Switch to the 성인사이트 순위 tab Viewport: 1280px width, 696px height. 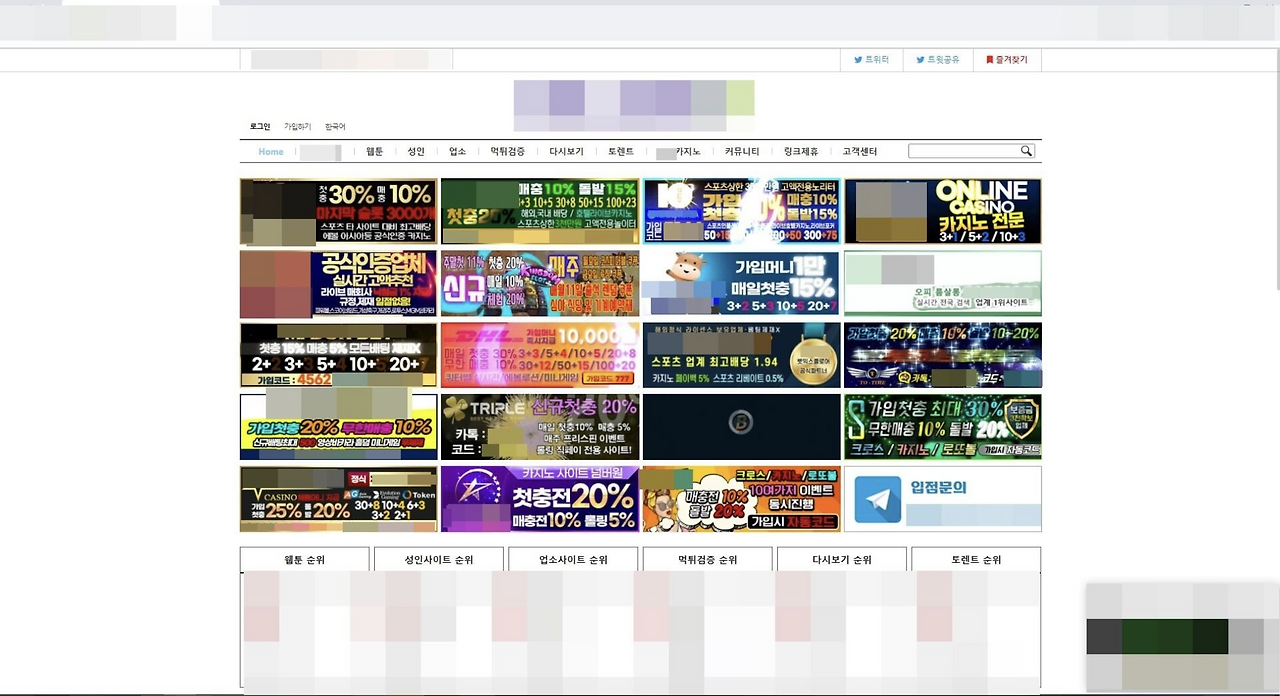click(439, 560)
